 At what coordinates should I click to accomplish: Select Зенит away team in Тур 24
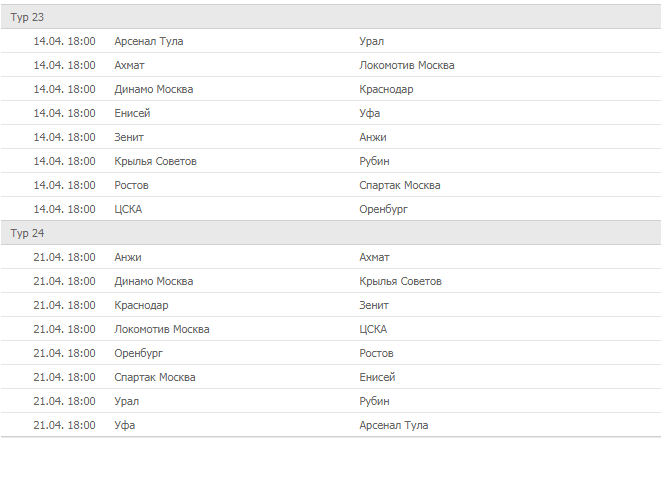coord(374,305)
